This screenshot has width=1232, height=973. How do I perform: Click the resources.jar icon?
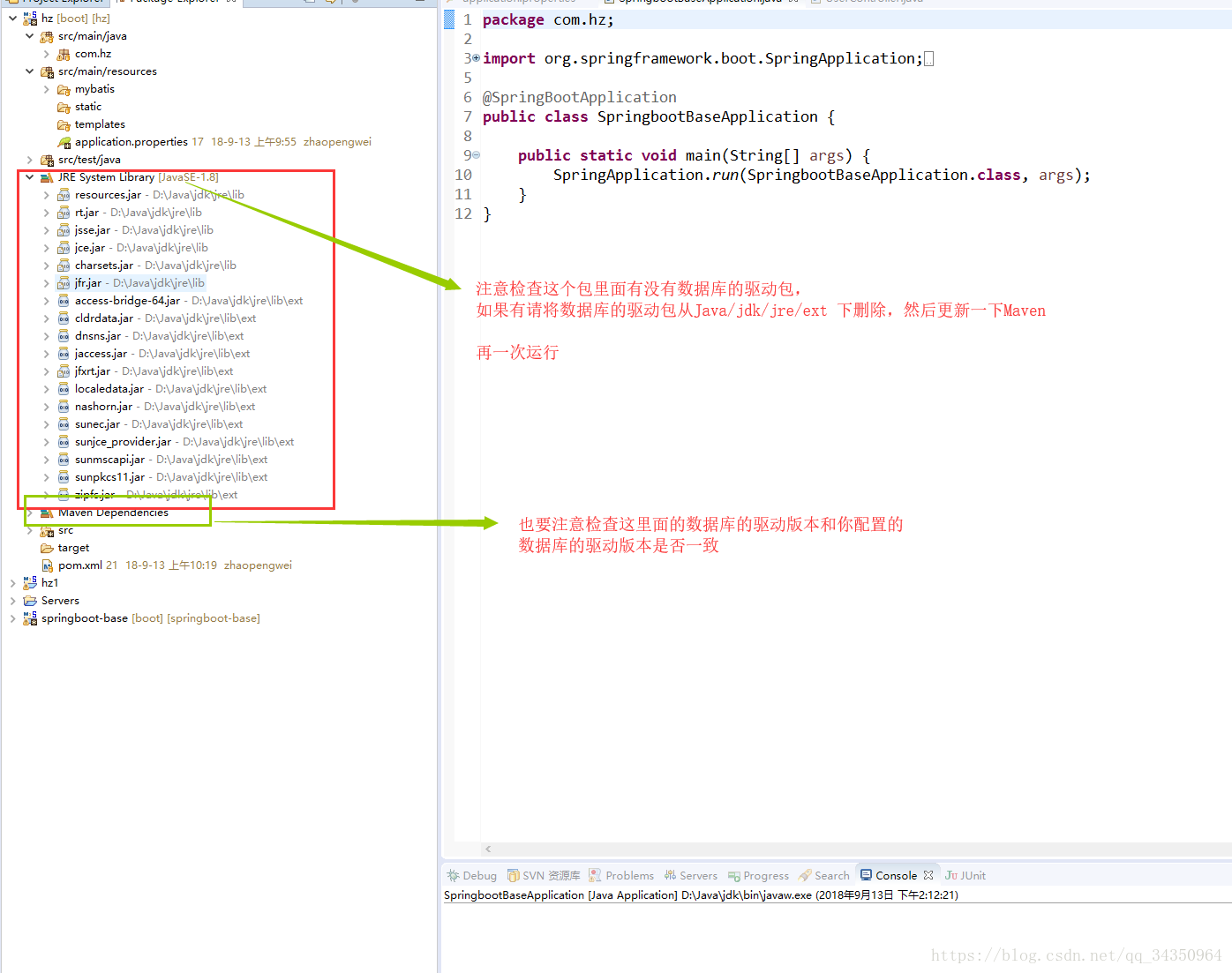64,195
